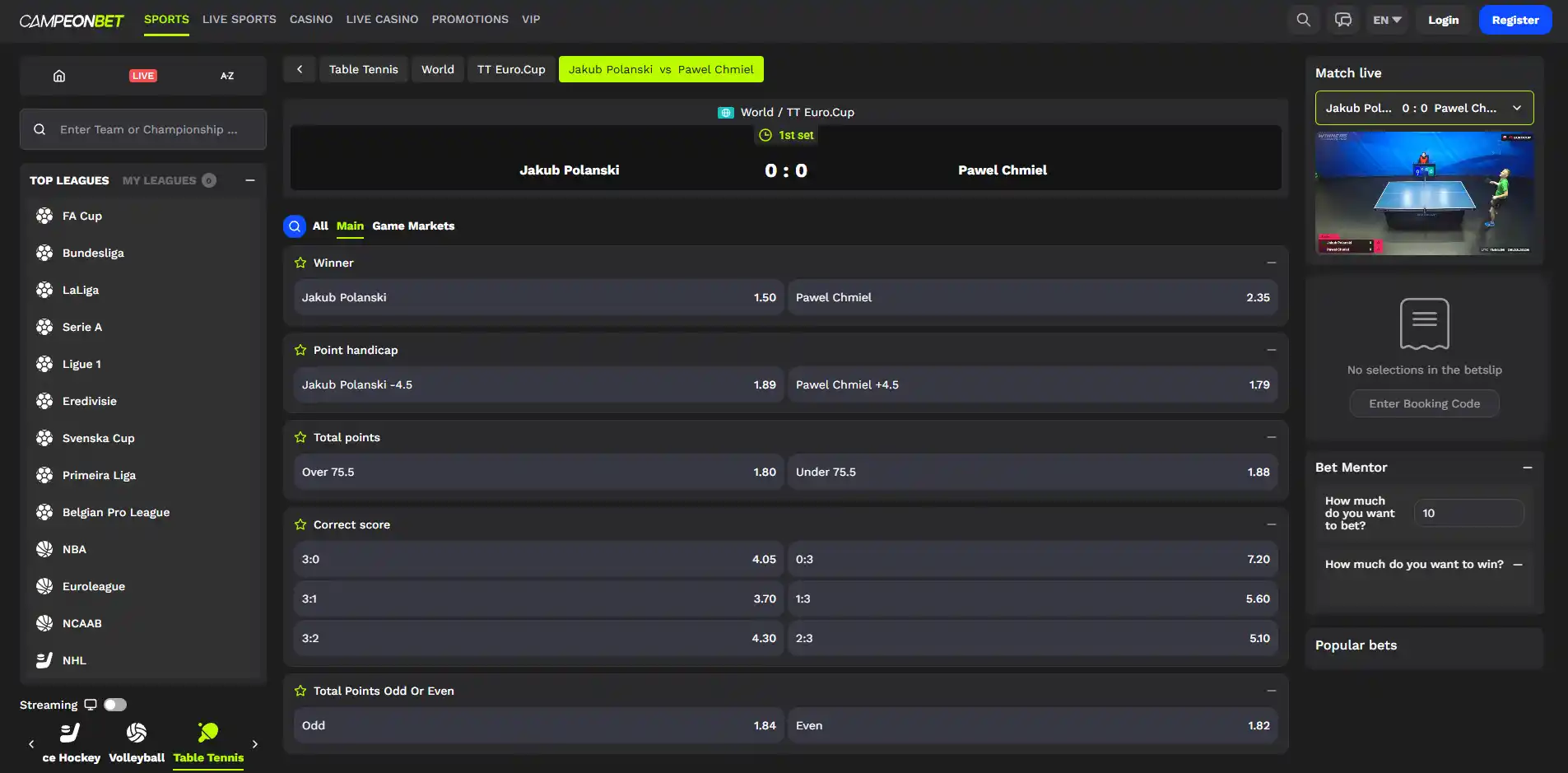The height and width of the screenshot is (773, 1568).
Task: Click the Register button
Action: tap(1515, 20)
